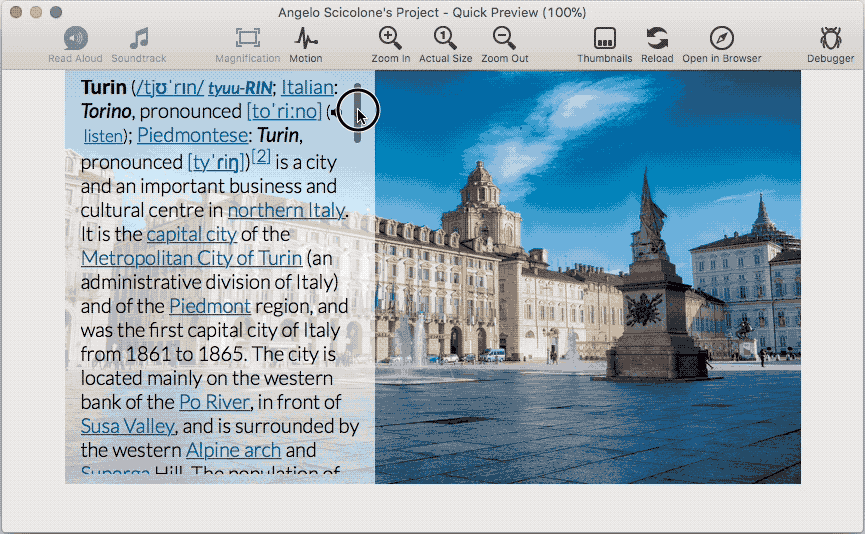
Task: Follow the /tjʊˈrɪn/ pronunciation link
Action: 169,88
